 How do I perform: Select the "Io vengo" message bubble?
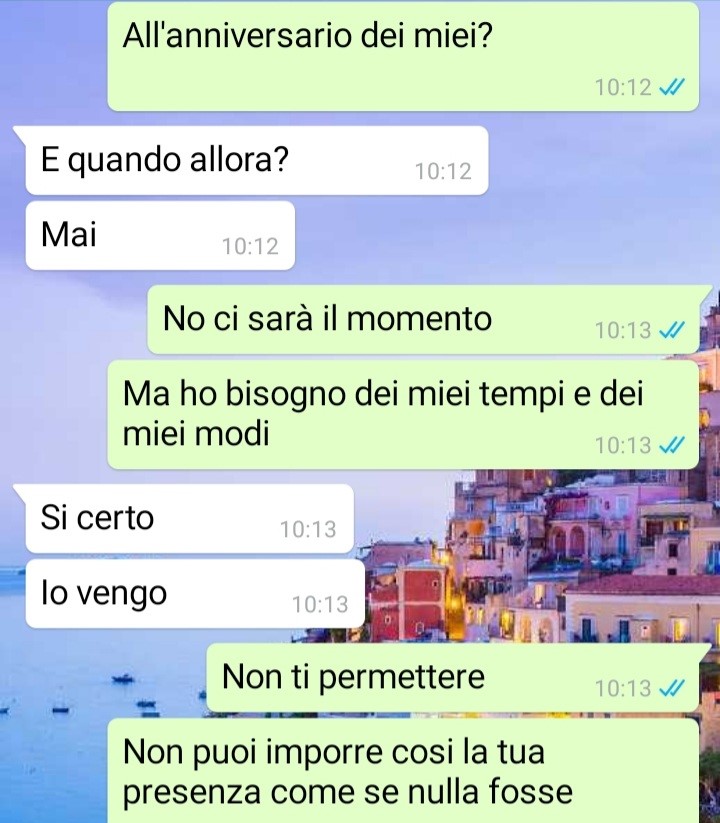click(x=195, y=594)
